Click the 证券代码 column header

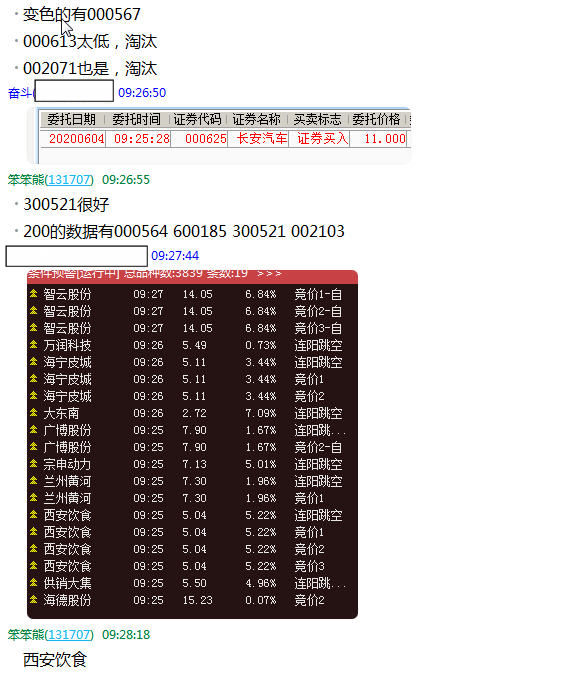click(x=197, y=119)
